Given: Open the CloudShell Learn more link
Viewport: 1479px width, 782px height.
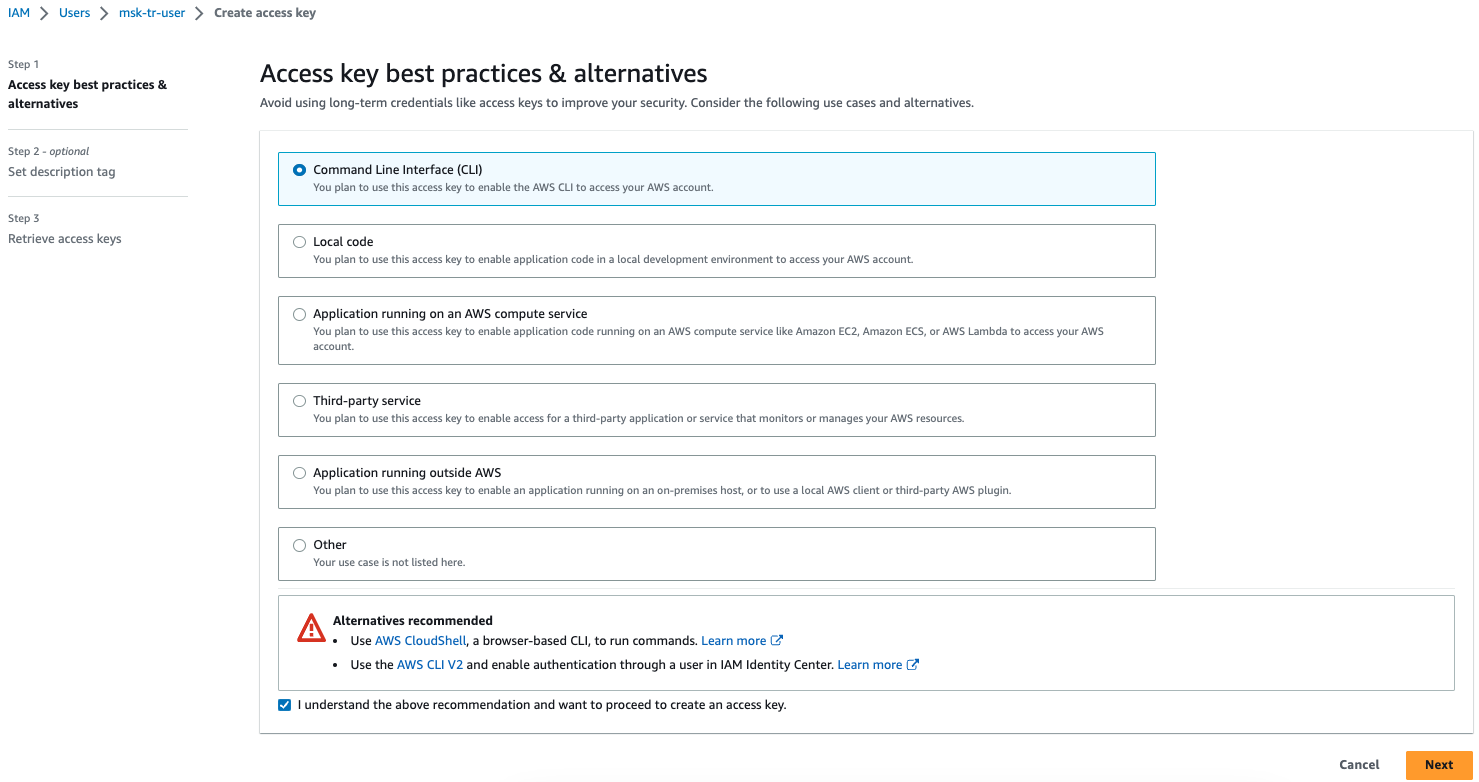Looking at the screenshot, I should (742, 641).
